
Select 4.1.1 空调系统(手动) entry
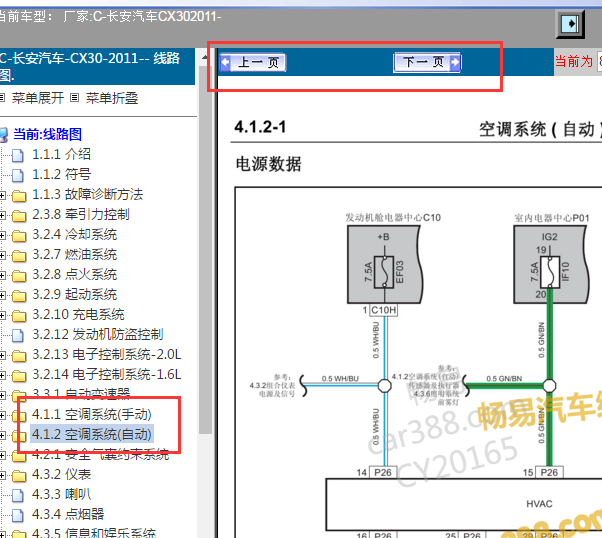pyautogui.click(x=92, y=414)
